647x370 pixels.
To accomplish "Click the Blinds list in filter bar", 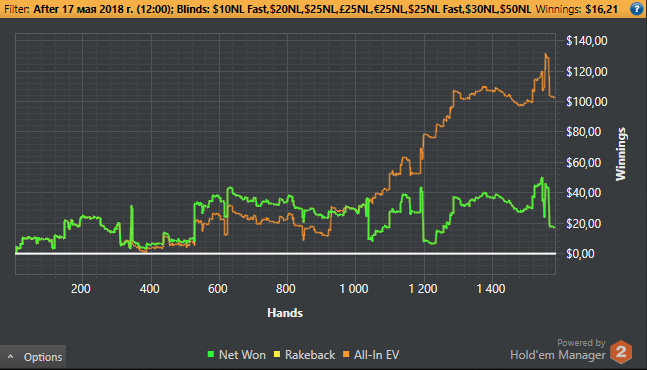I will (x=354, y=9).
